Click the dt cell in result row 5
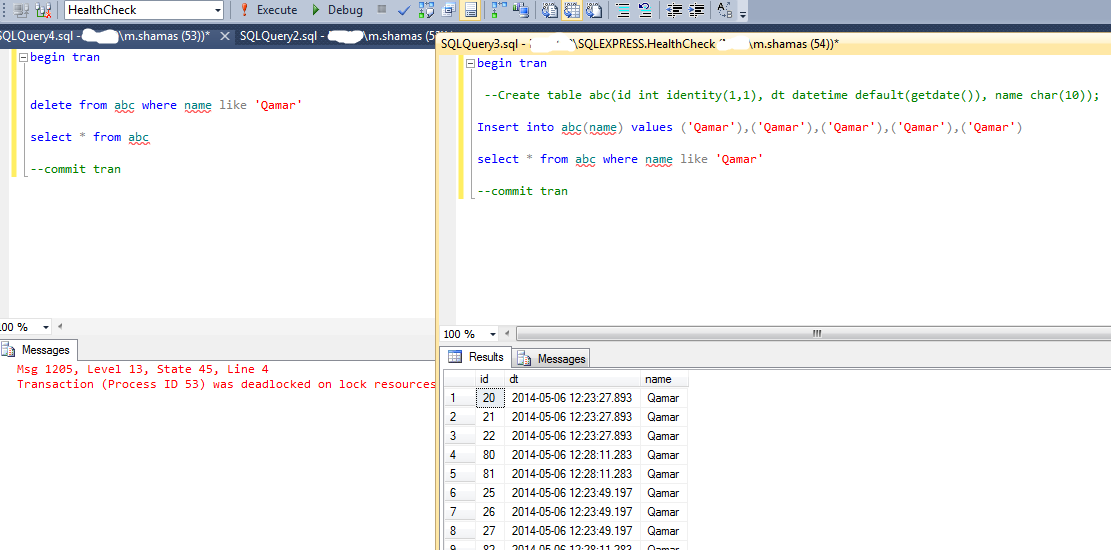The image size is (1111, 551). [x=573, y=474]
